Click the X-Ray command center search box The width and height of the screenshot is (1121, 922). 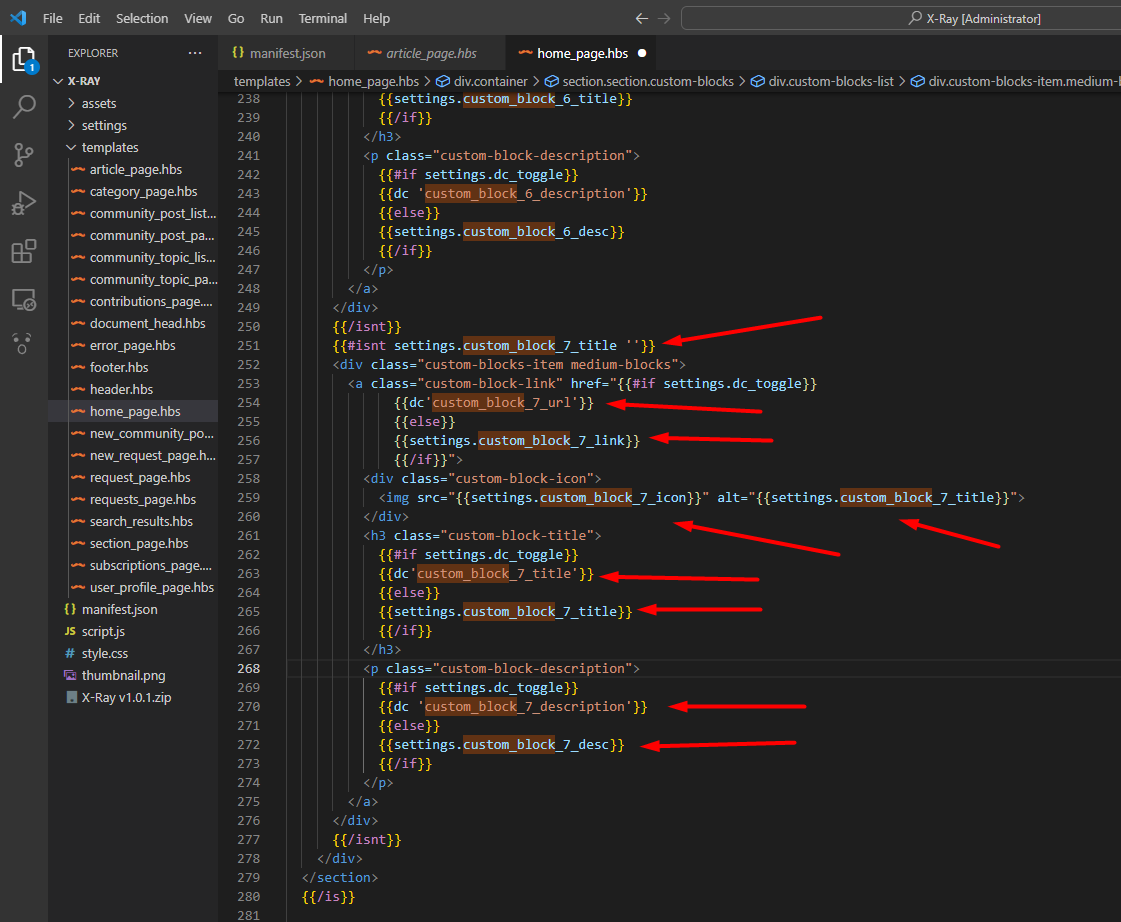(x=900, y=19)
